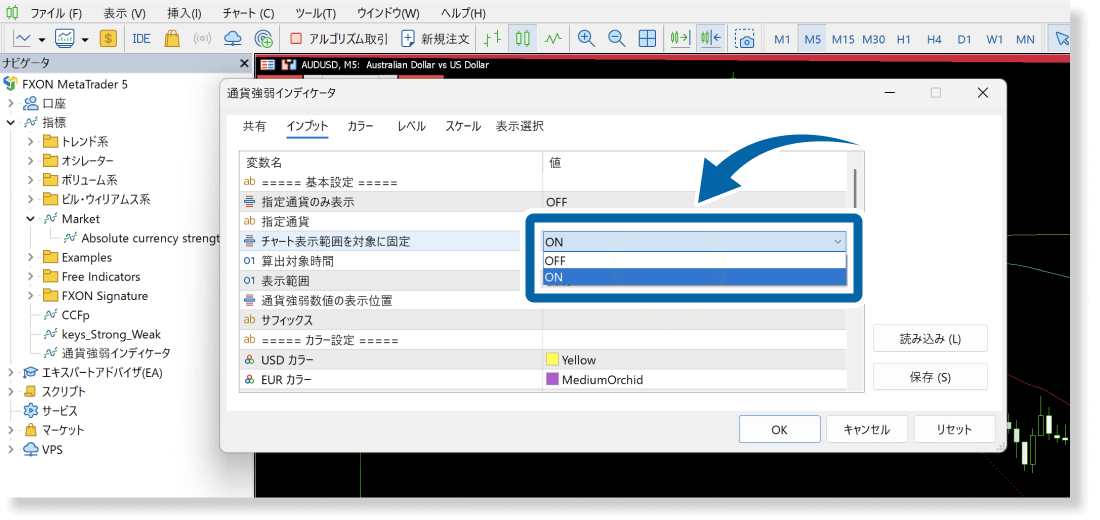Screen dimensions: 1100x520
Task: Select the M5 timeframe
Action: point(812,39)
